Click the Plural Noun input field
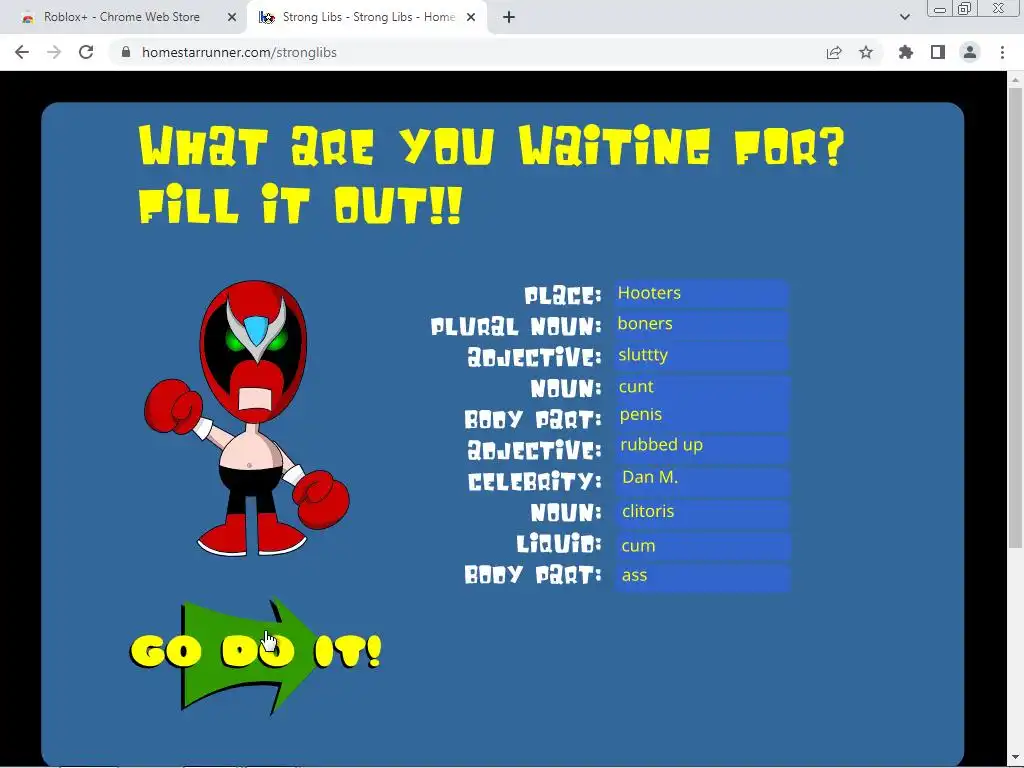 coord(701,324)
